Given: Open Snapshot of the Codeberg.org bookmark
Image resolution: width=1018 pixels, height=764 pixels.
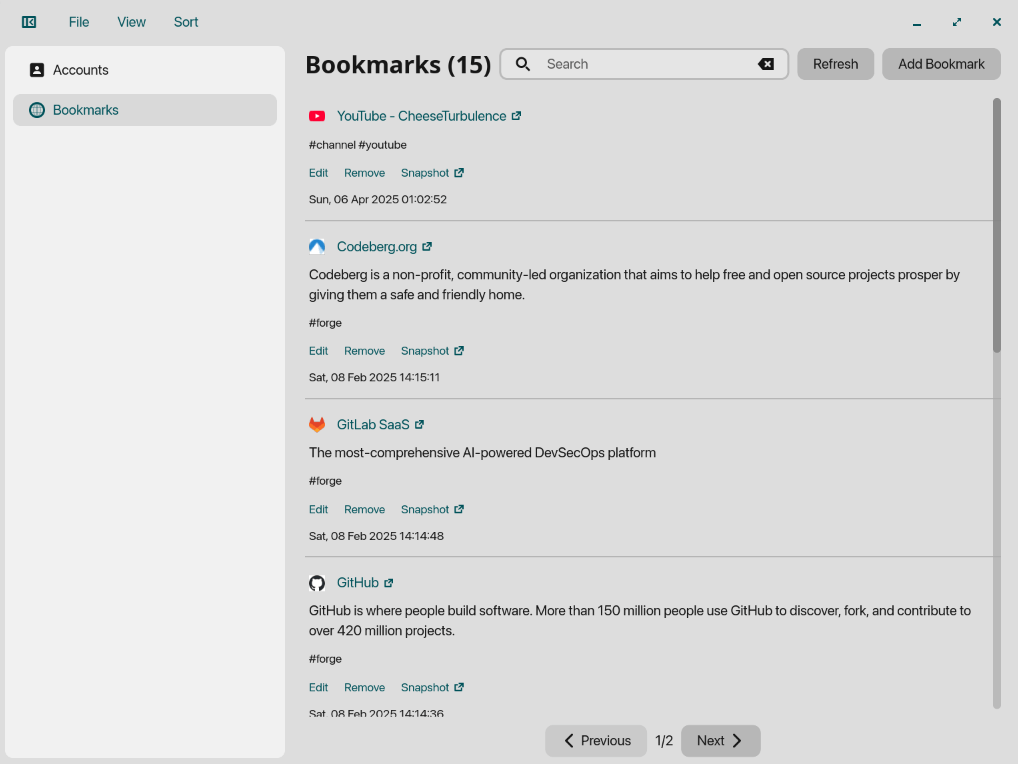Looking at the screenshot, I should coord(425,351).
